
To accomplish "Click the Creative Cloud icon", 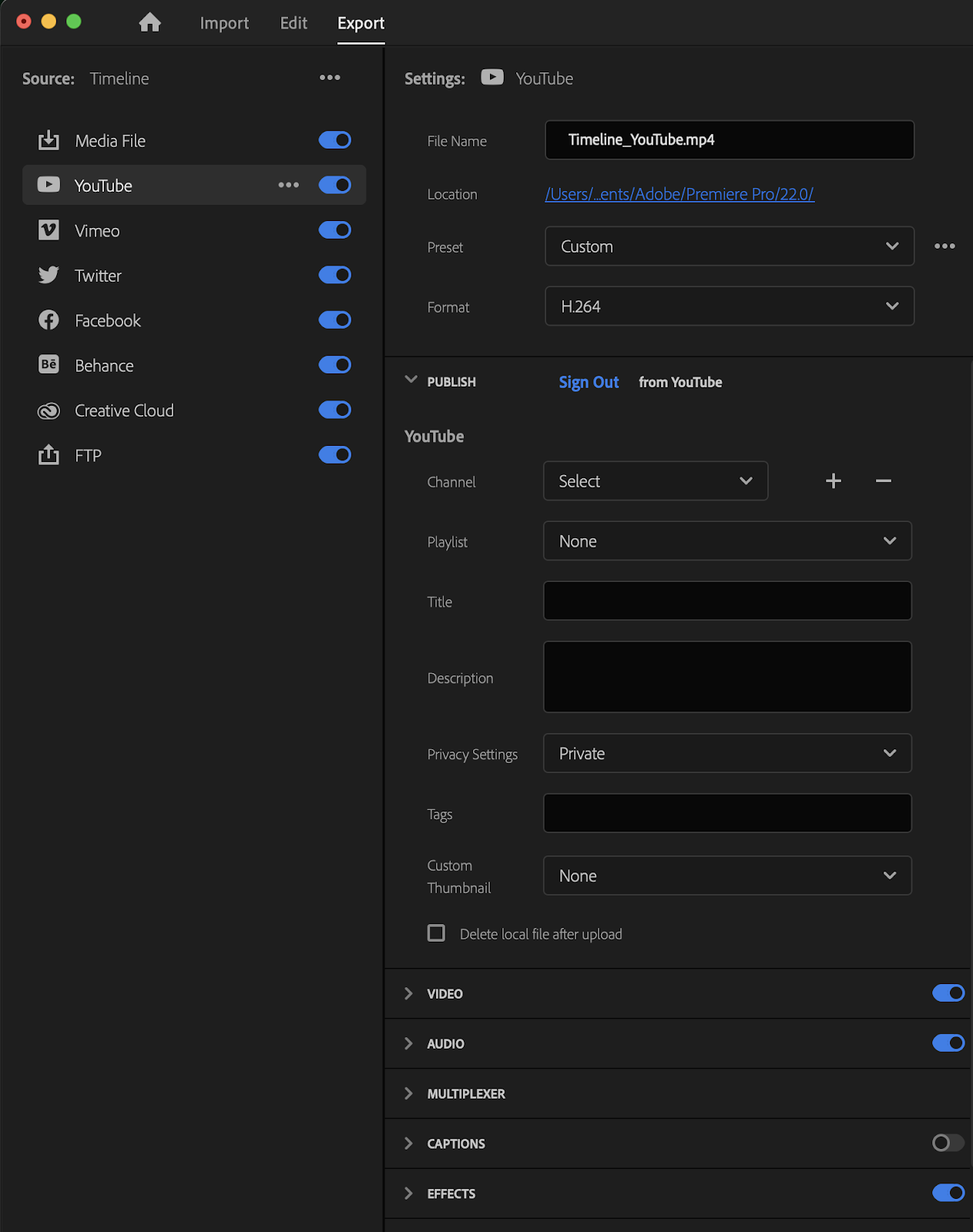I will coord(49,410).
